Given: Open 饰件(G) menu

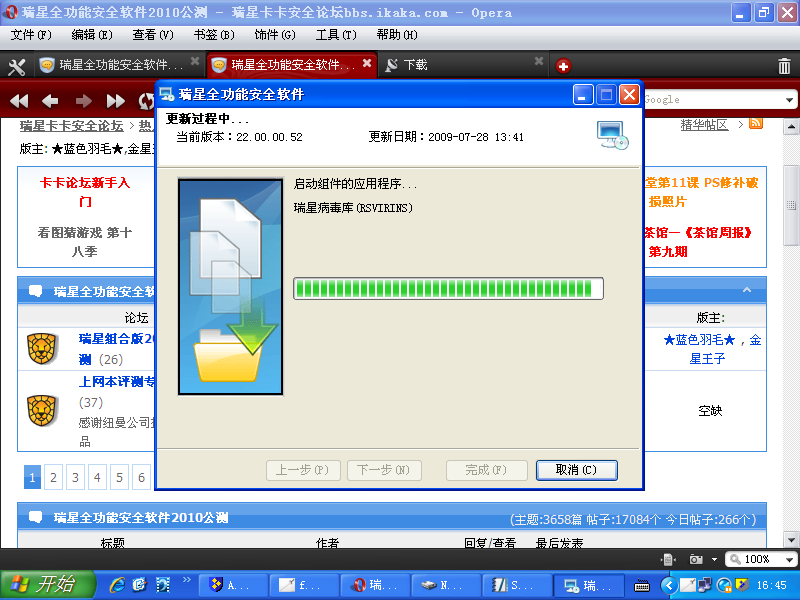Looking at the screenshot, I should [275, 35].
